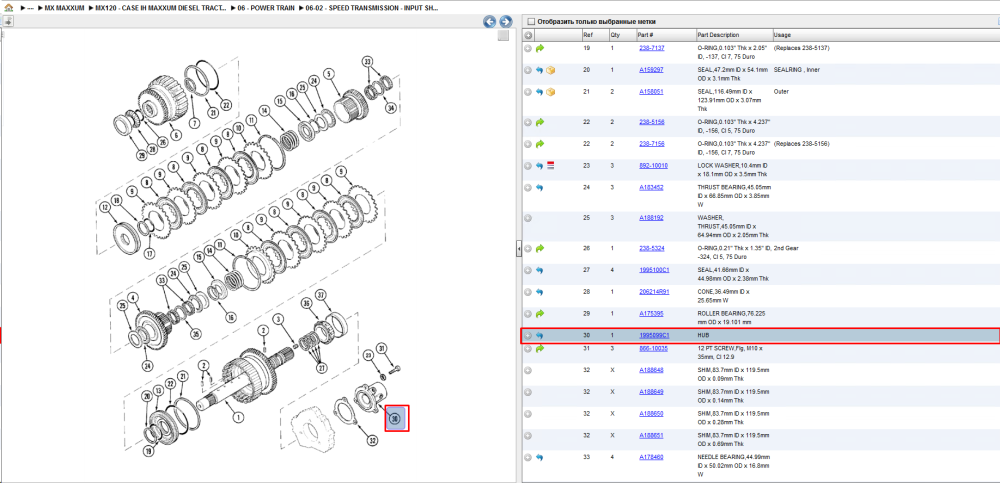
Task: Click the blue arrow for part A158051
Action: click(x=540, y=92)
